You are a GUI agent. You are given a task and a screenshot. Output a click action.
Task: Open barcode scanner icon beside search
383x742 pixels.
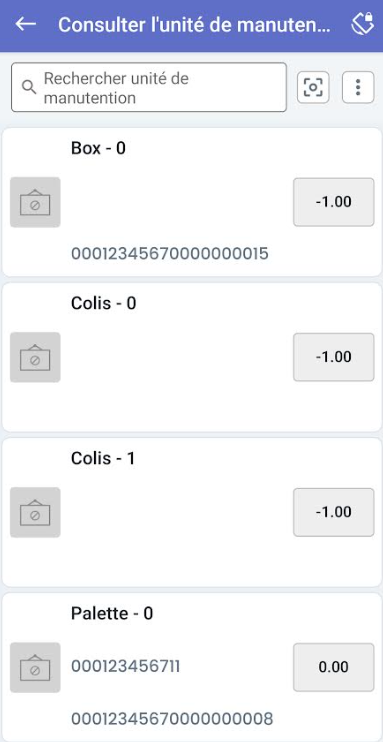(x=313, y=87)
